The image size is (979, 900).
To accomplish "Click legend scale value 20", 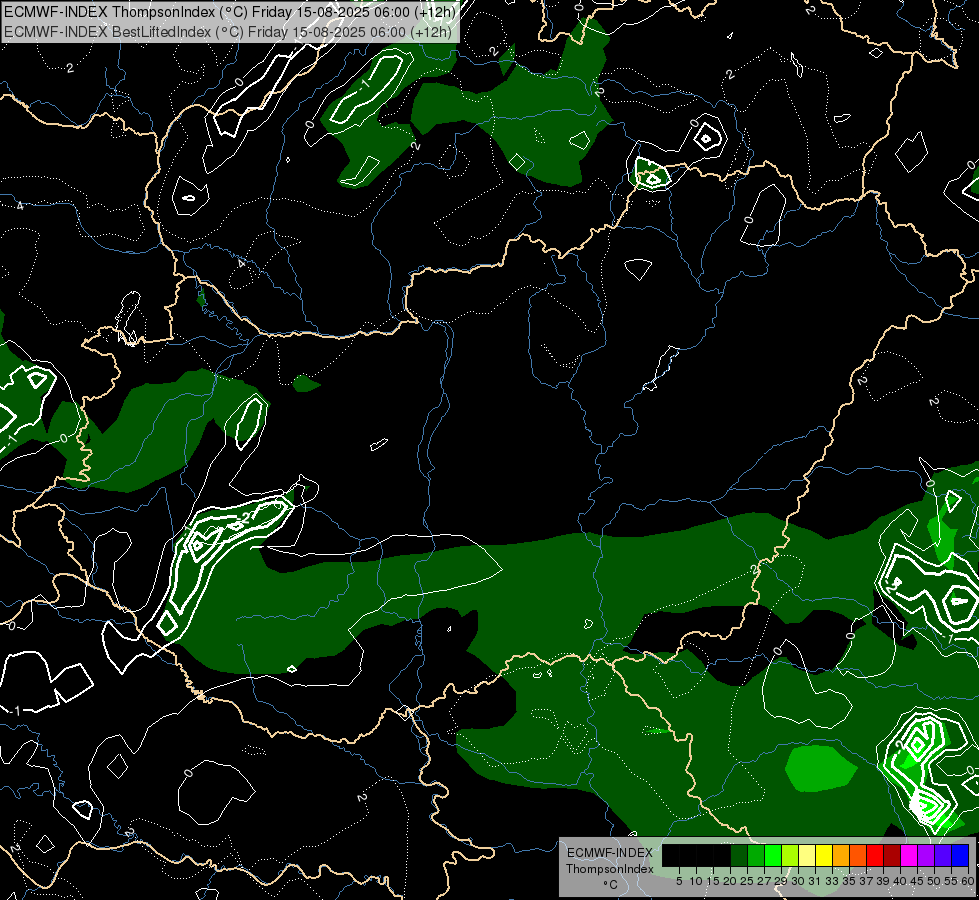I will coord(731,881).
